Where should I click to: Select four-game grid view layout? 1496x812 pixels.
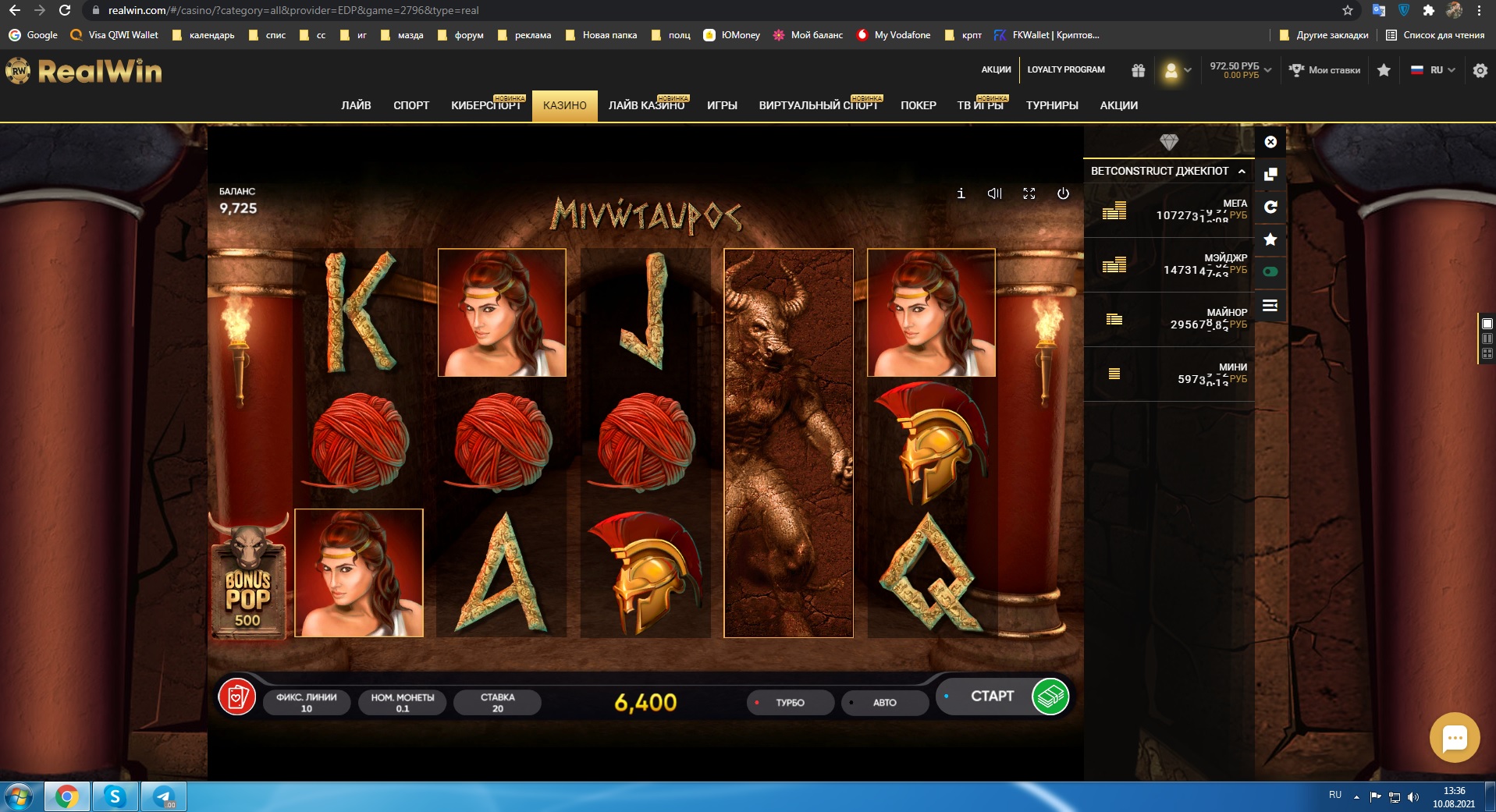tap(1487, 353)
